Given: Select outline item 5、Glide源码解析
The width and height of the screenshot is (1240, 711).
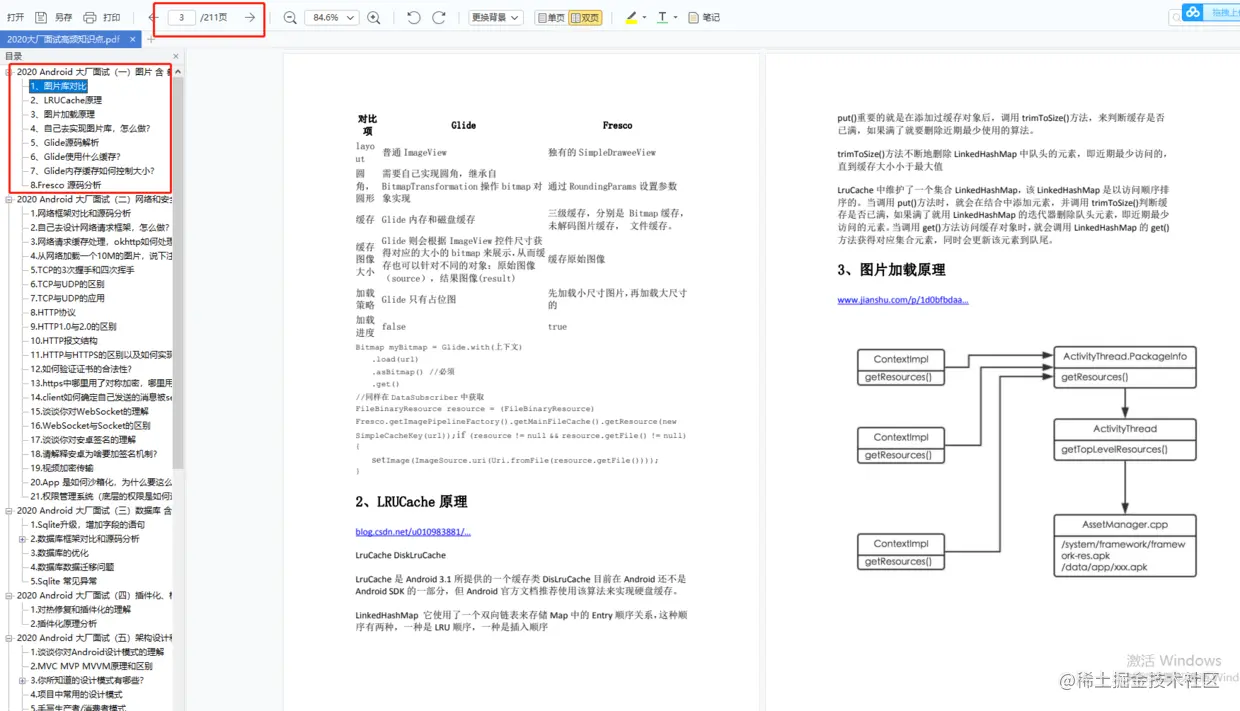Looking at the screenshot, I should click(64, 142).
